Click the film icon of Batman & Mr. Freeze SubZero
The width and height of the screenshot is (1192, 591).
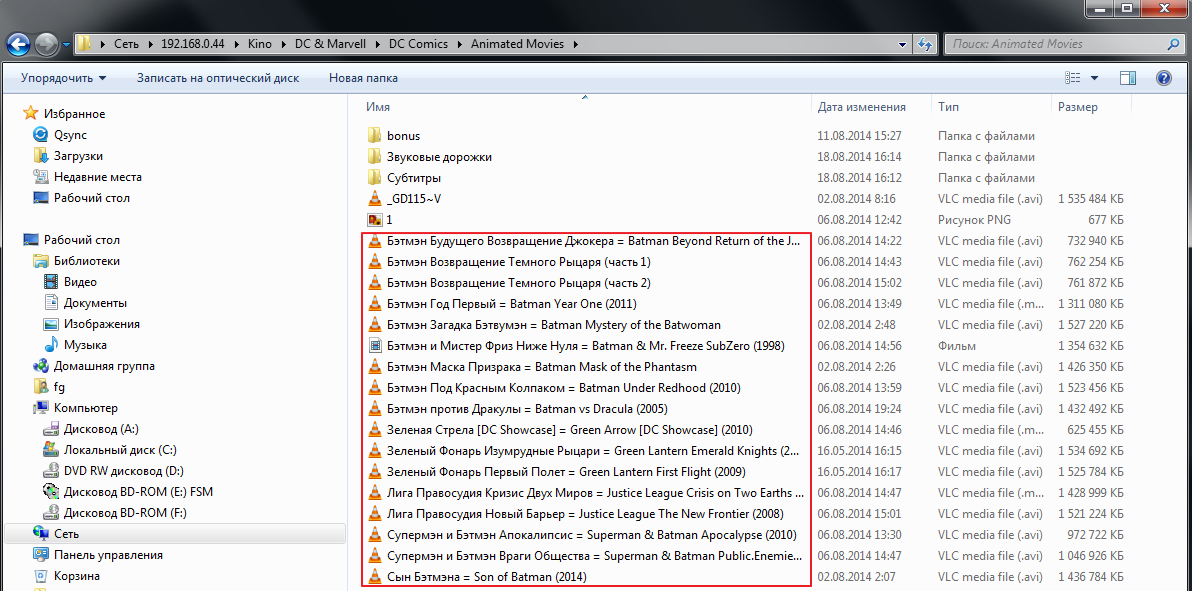click(374, 346)
